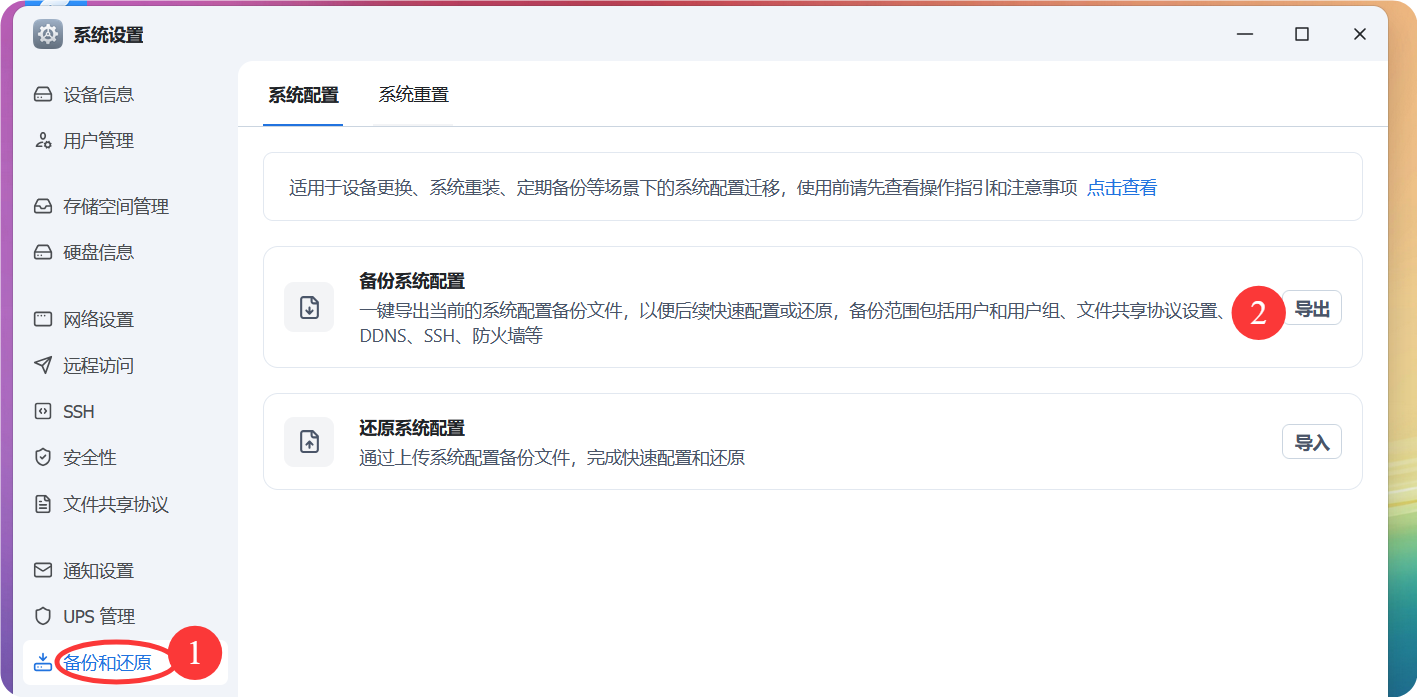Click the restore upload icon beside 还原系统配置
This screenshot has height=697, width=1417.
[x=309, y=441]
